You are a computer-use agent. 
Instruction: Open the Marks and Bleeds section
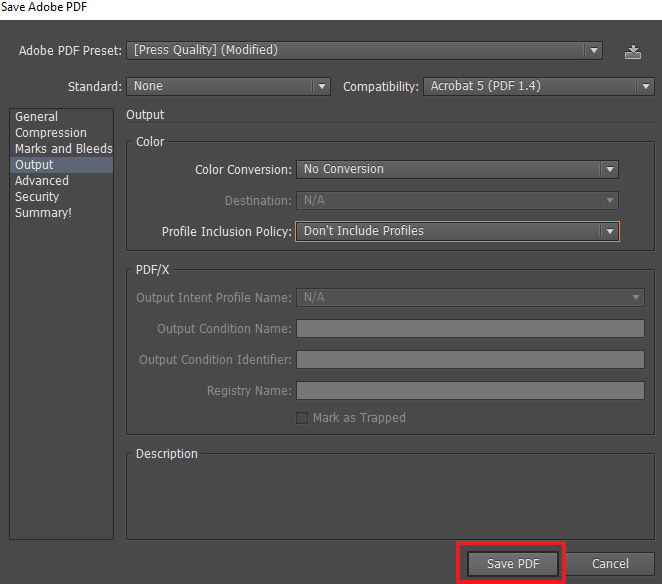(63, 149)
